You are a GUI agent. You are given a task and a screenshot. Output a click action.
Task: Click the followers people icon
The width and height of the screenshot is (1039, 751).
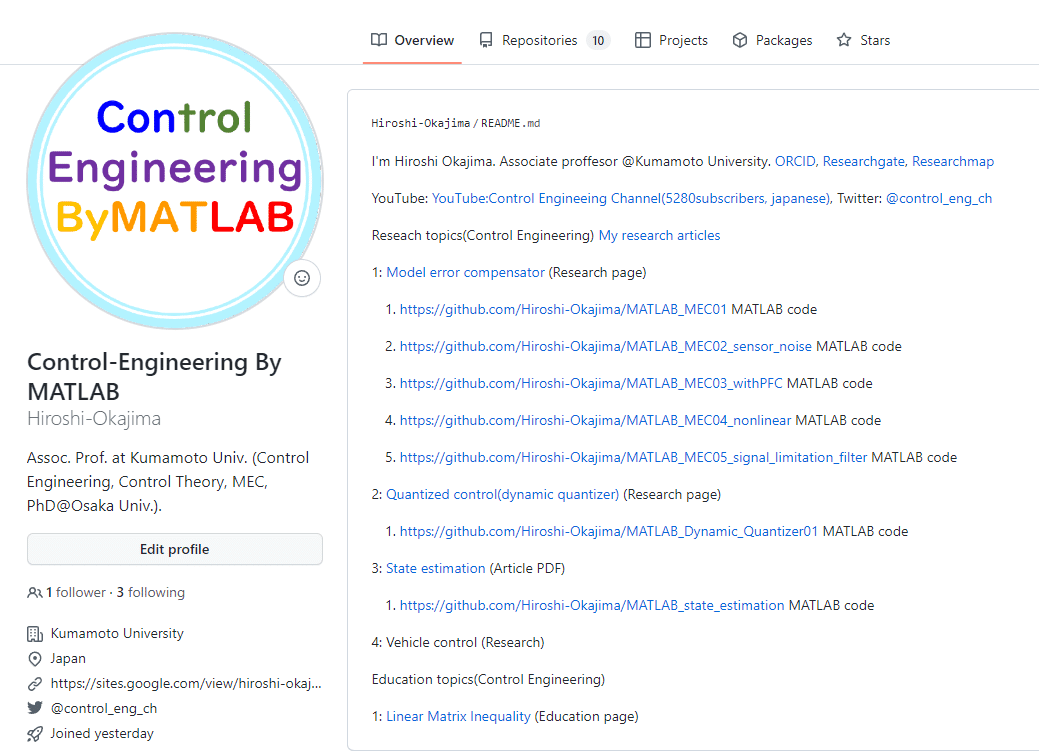coord(35,593)
